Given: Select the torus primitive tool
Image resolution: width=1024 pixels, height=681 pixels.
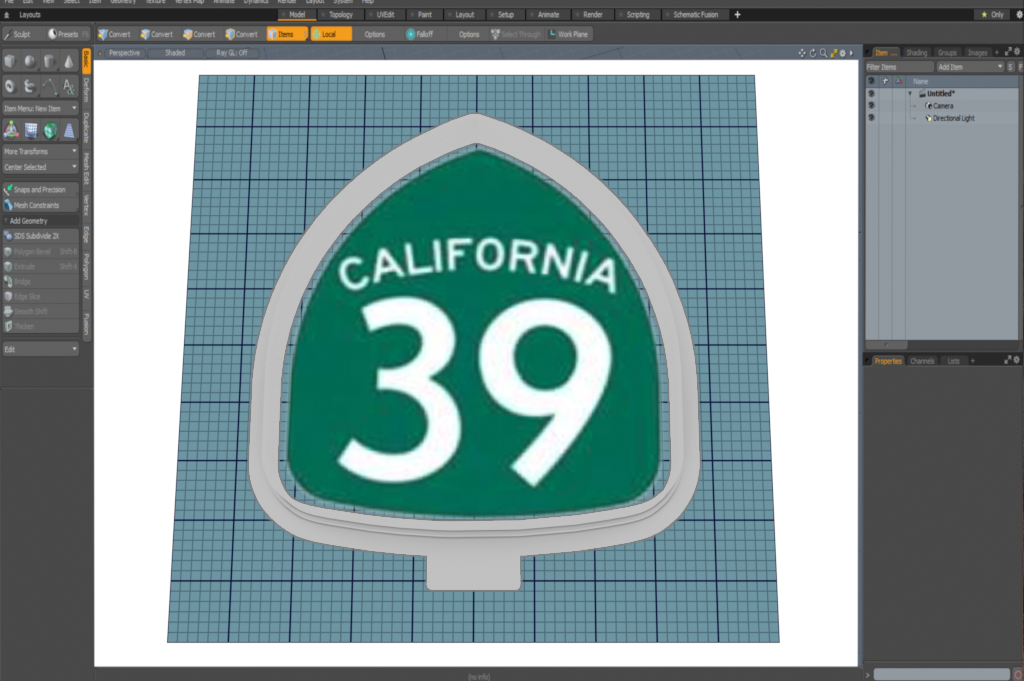Looking at the screenshot, I should 10,86.
